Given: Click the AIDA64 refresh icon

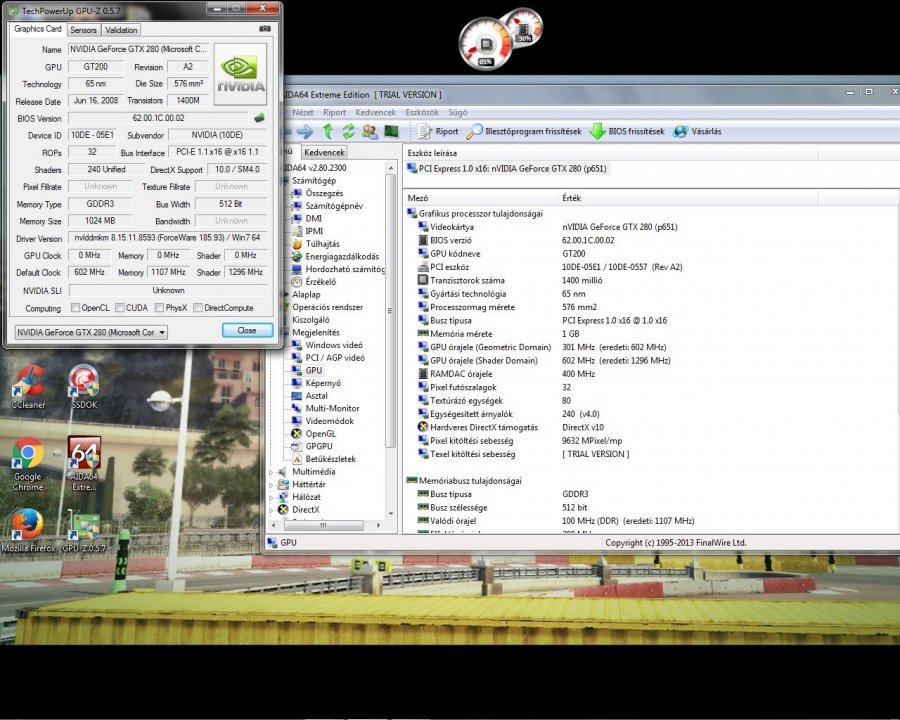Looking at the screenshot, I should click(348, 131).
